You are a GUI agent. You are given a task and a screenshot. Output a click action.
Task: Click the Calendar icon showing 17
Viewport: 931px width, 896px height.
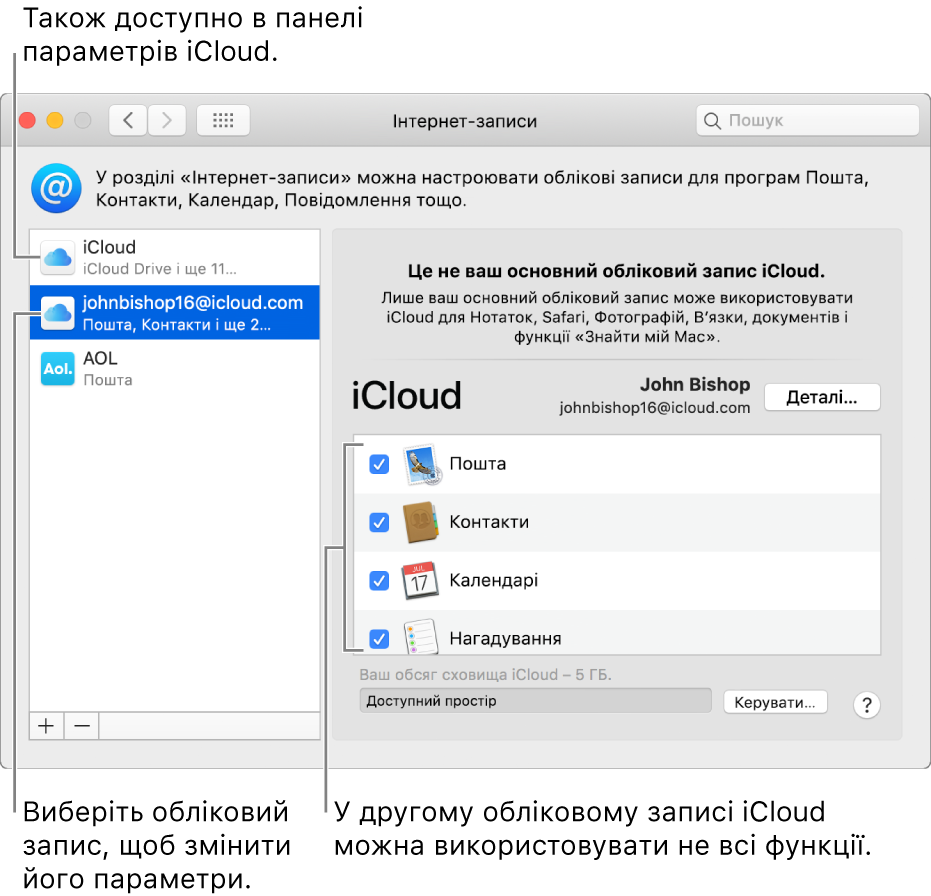[x=420, y=580]
